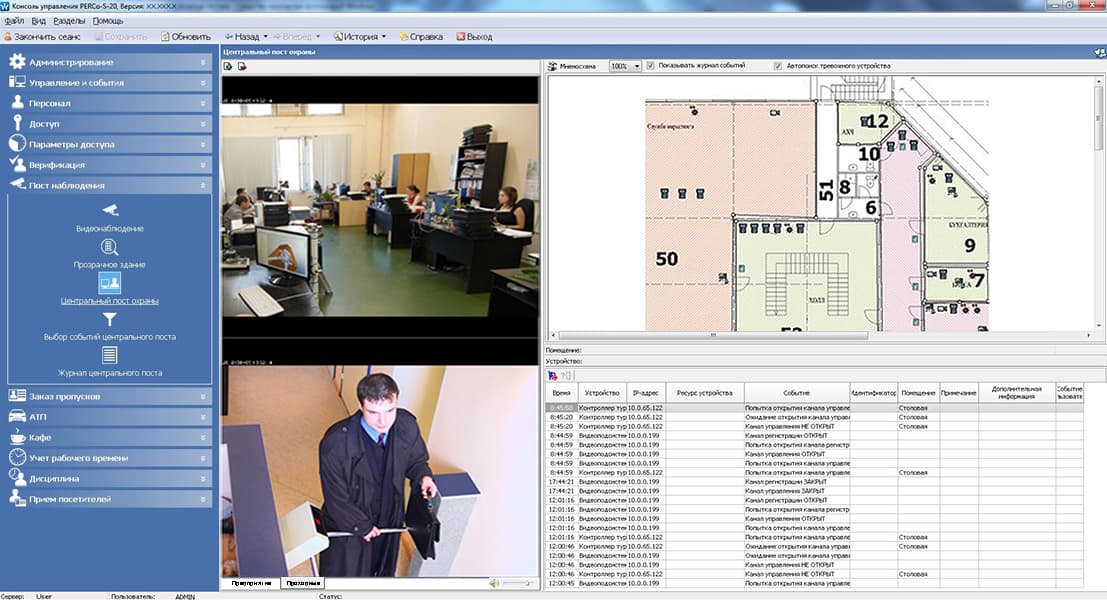Click Закончить сеанс button

(40, 37)
